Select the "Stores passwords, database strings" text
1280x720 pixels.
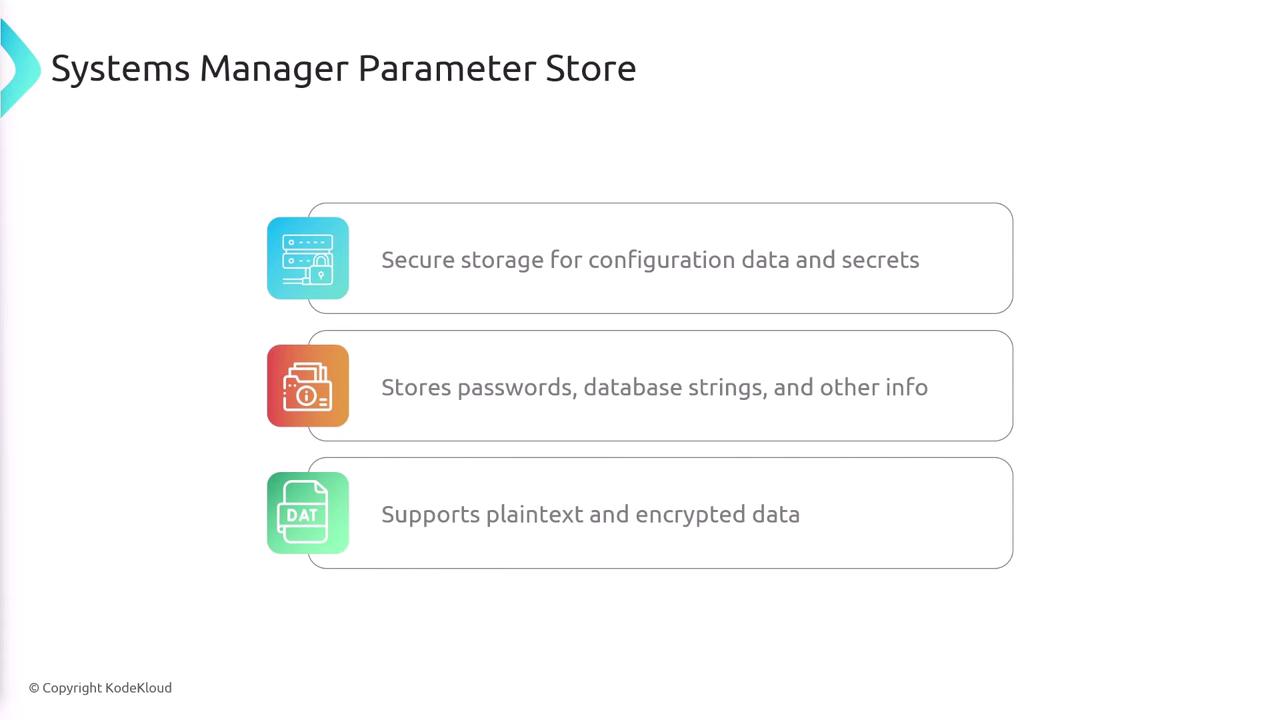pyautogui.click(x=654, y=387)
